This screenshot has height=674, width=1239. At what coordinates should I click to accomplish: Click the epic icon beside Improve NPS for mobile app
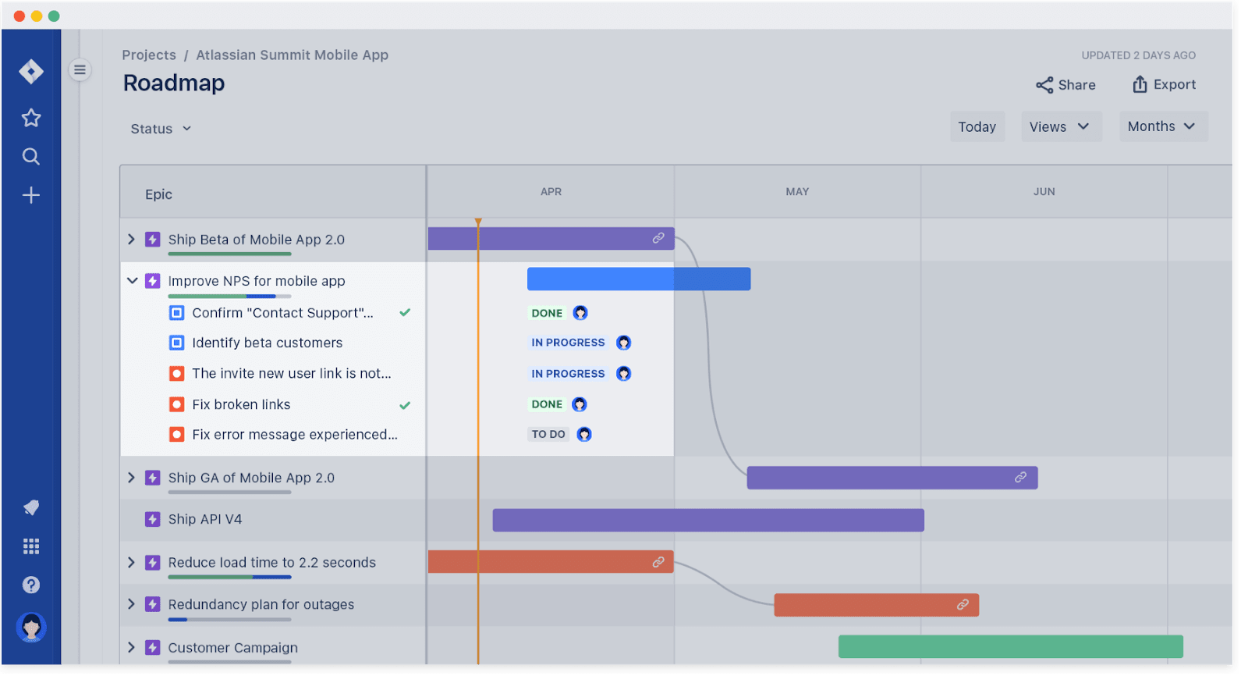click(153, 281)
